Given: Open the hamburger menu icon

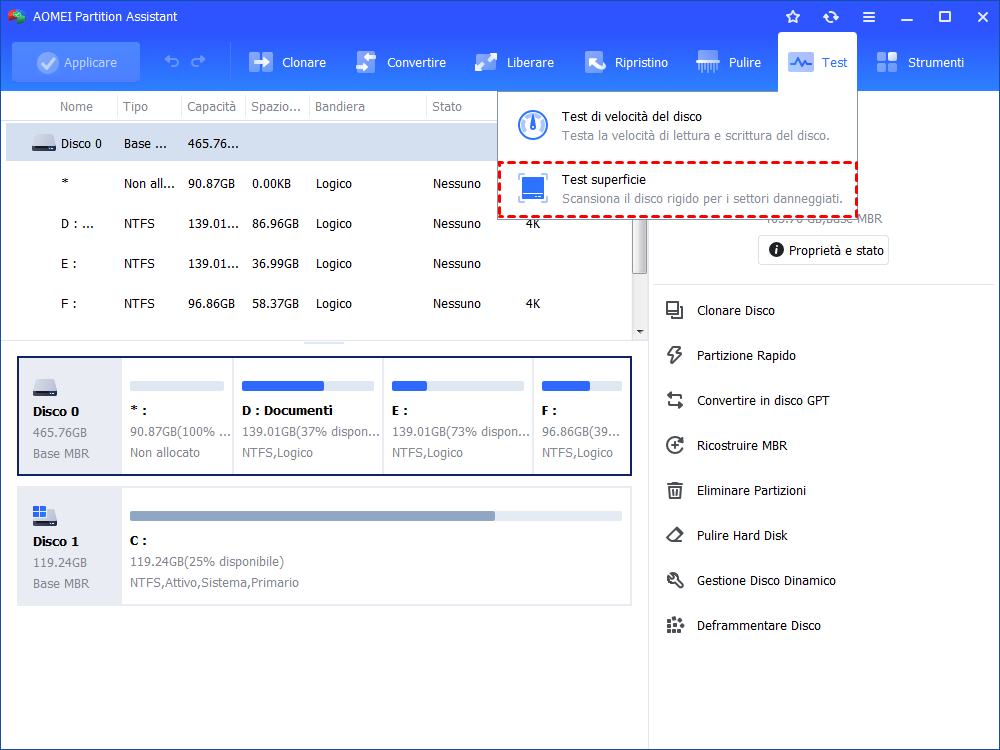Looking at the screenshot, I should click(869, 17).
